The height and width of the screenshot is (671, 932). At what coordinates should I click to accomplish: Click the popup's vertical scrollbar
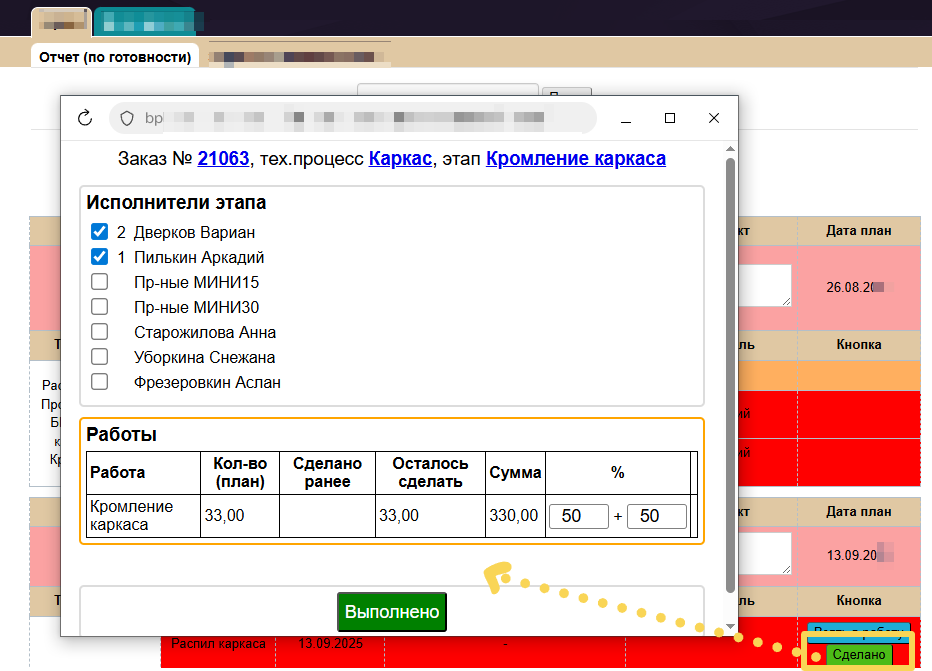pyautogui.click(x=731, y=380)
